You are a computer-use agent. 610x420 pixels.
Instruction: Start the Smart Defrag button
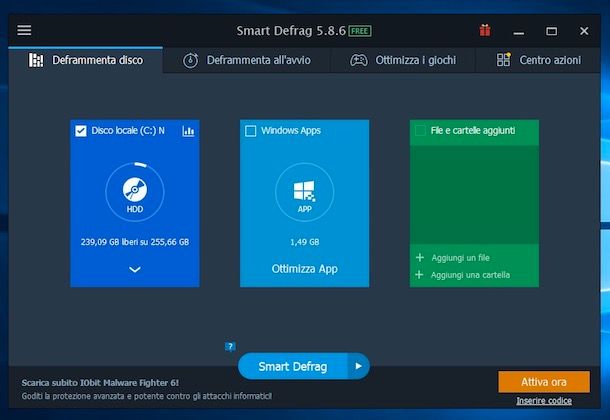coord(293,366)
